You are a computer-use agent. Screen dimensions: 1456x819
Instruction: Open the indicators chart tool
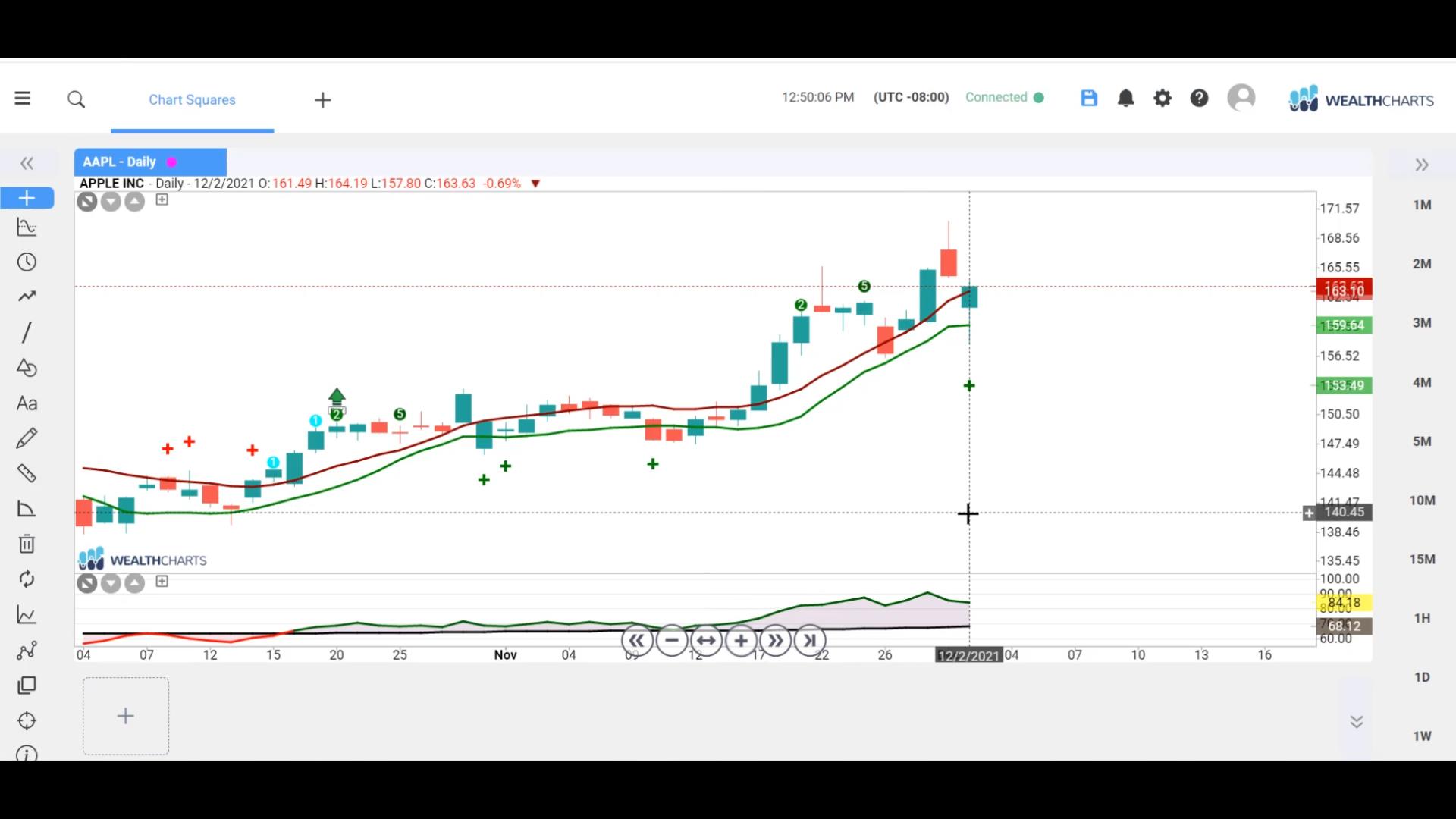(27, 227)
